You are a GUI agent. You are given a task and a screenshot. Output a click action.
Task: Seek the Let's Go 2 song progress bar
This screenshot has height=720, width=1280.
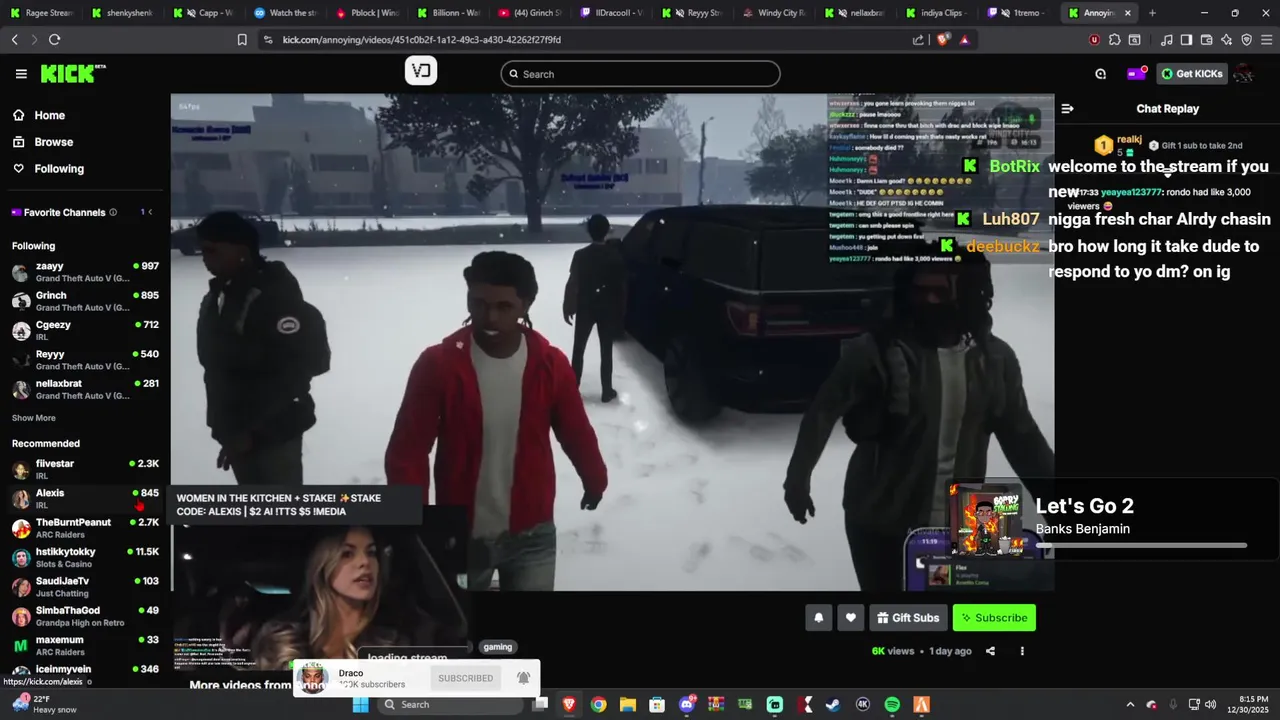[x=1141, y=546]
